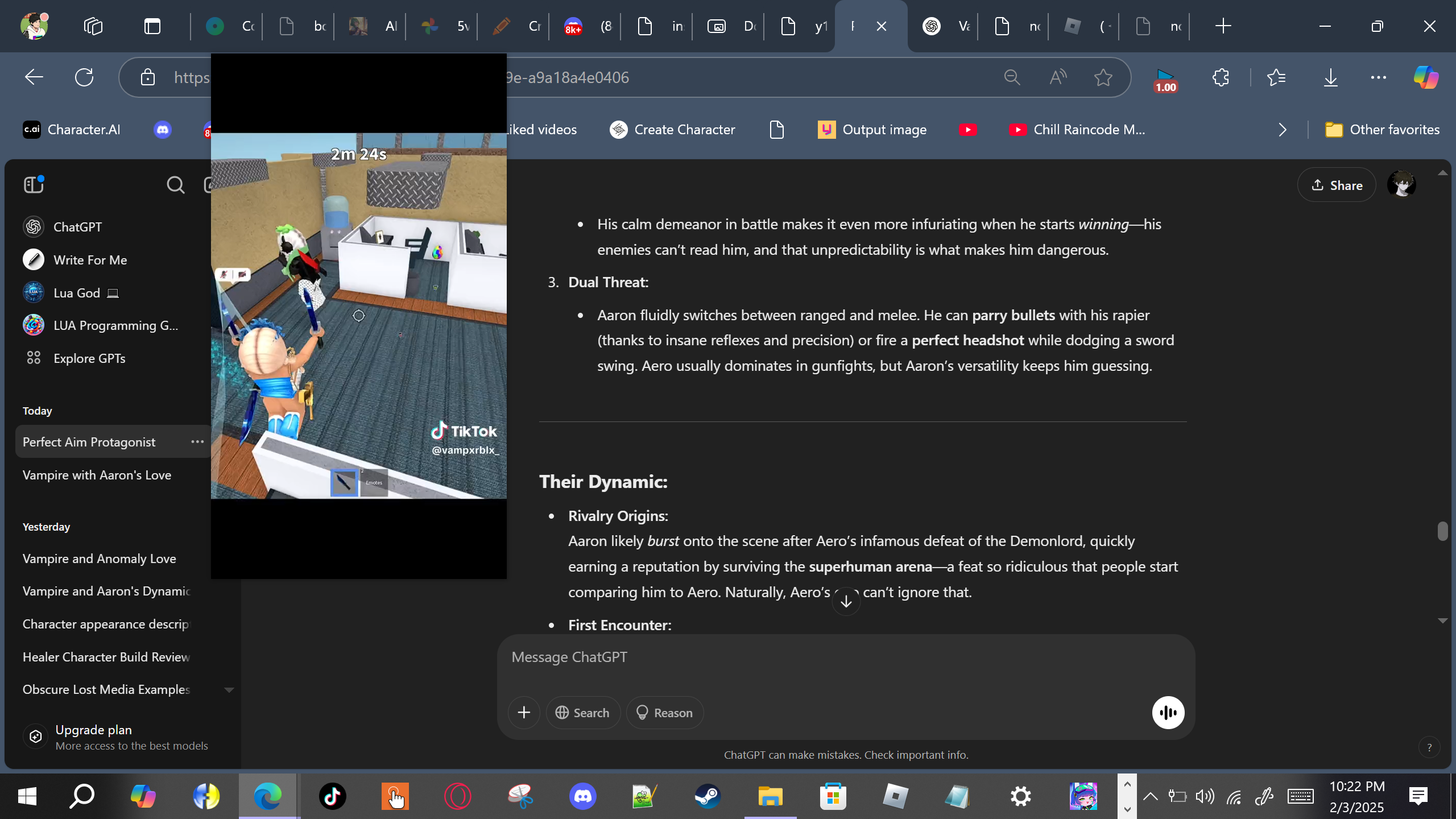Open the zoom magnifier in address bar
This screenshot has width=1456, height=819.
pyautogui.click(x=1012, y=77)
